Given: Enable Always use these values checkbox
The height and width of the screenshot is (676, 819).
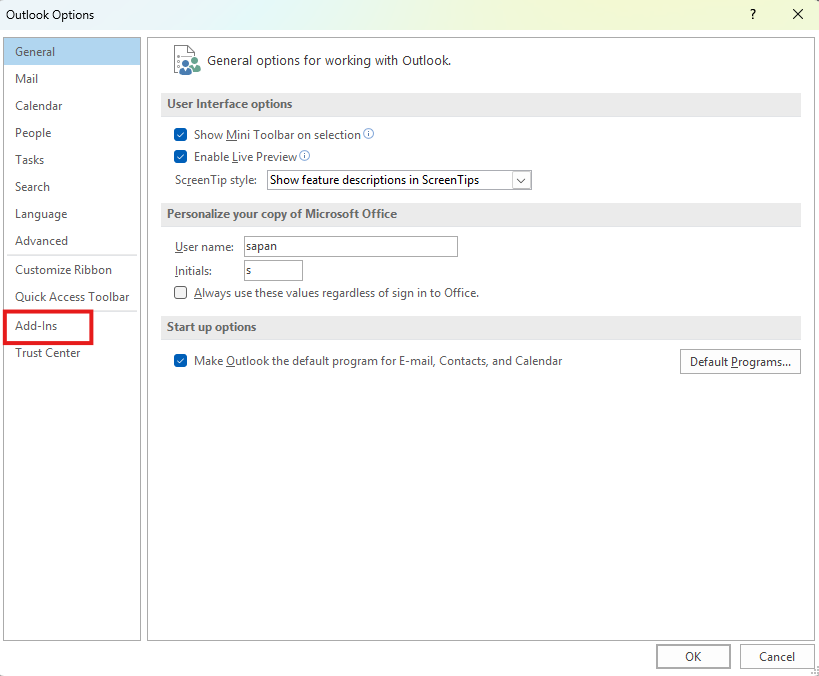Looking at the screenshot, I should coord(181,293).
